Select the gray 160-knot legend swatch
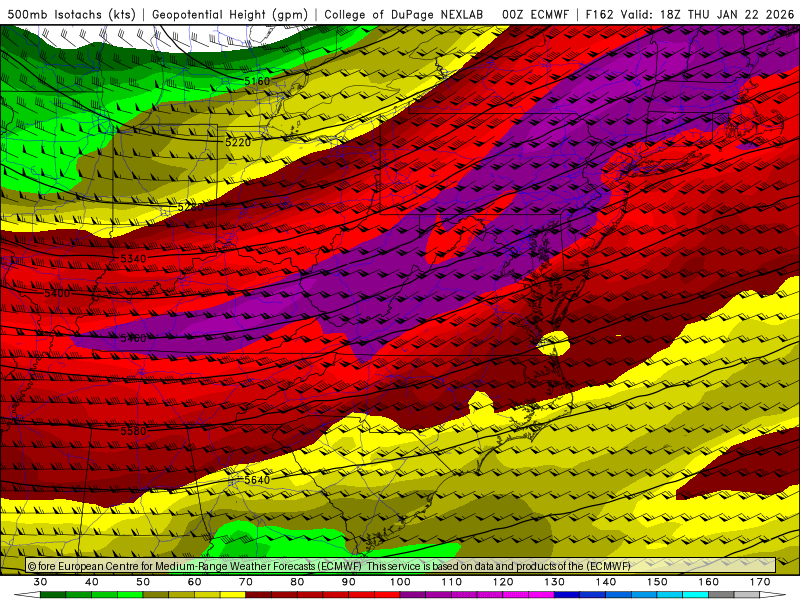 721,595
